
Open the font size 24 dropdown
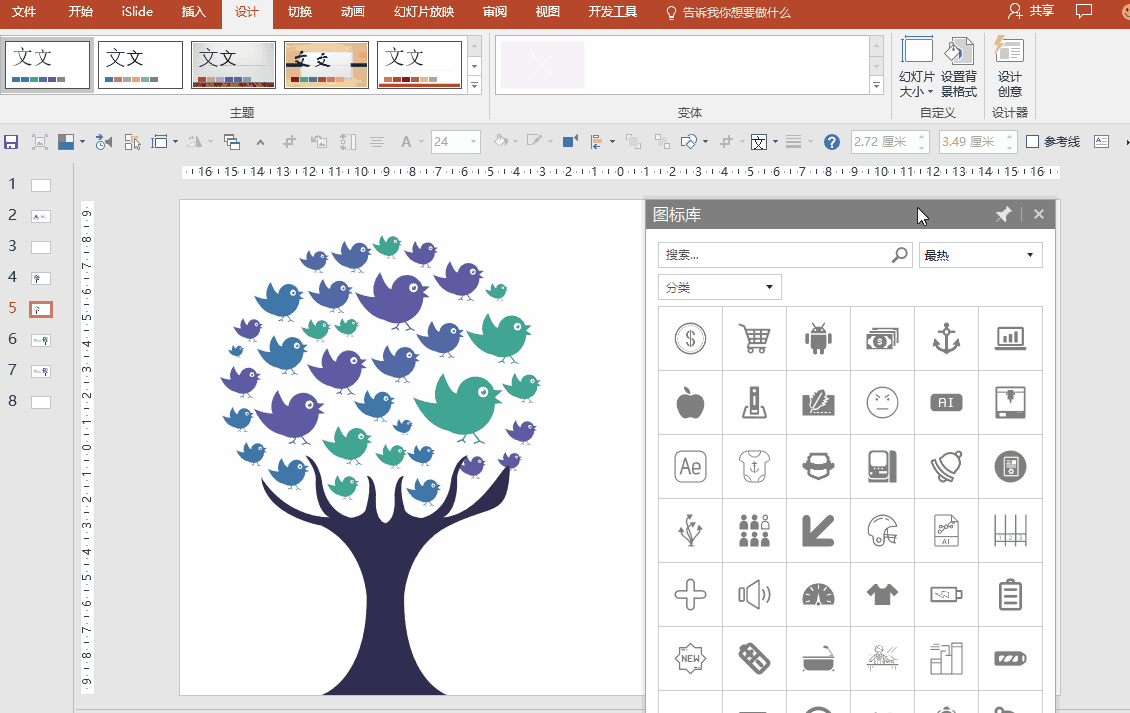click(x=473, y=142)
